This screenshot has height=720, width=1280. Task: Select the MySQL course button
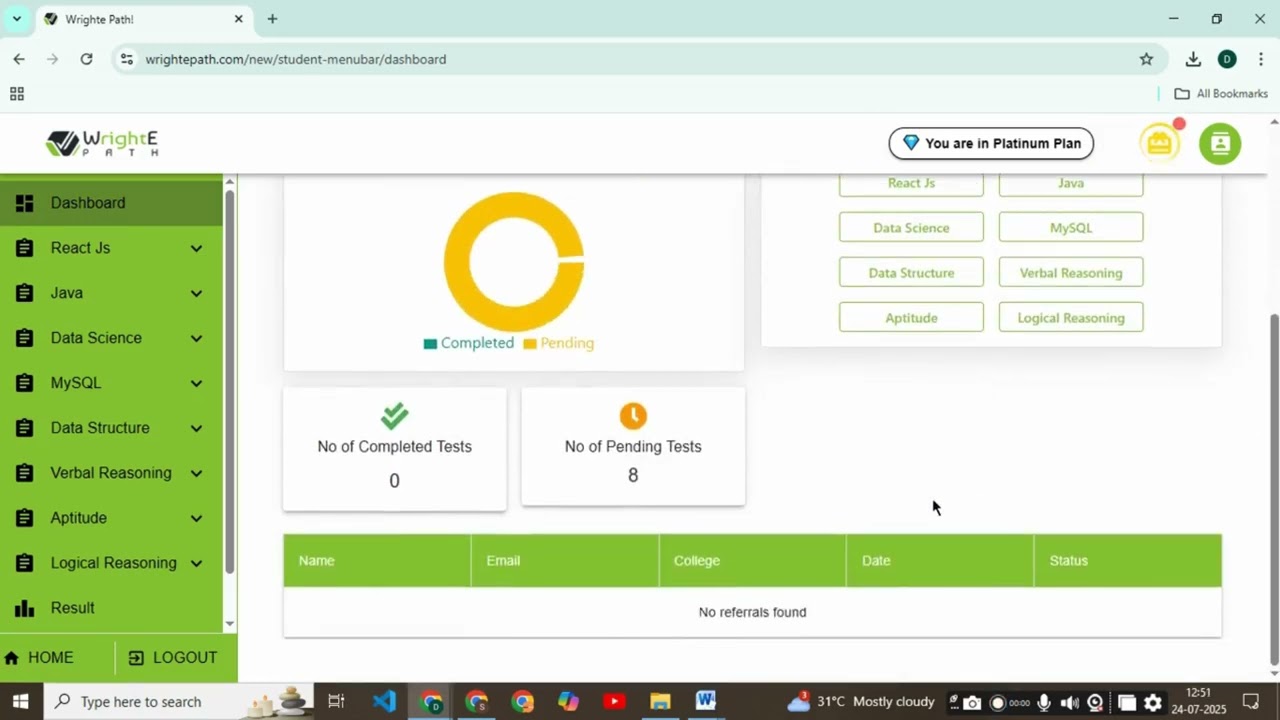tap(1071, 228)
